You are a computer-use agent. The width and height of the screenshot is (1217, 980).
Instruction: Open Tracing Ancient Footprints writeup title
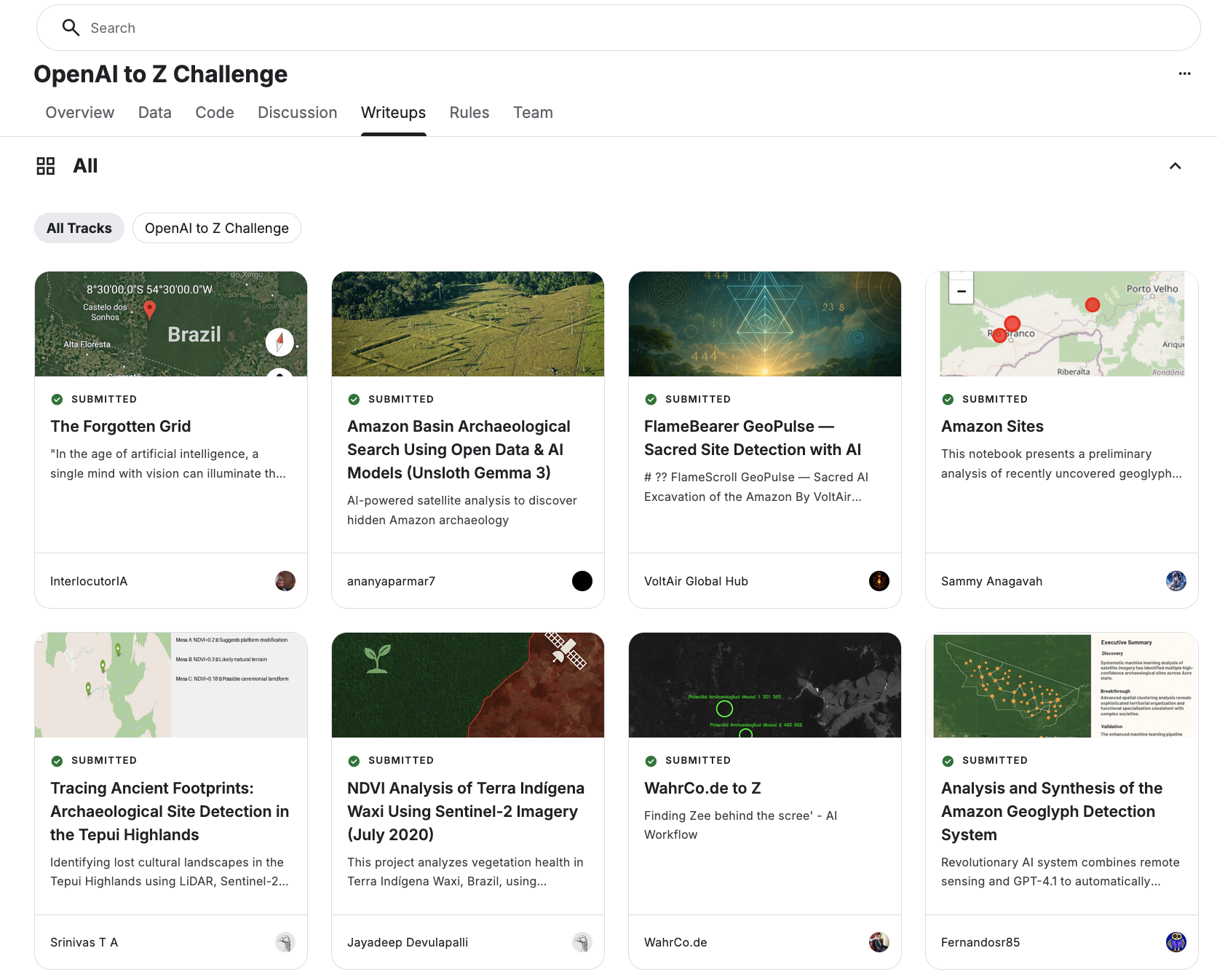(x=170, y=811)
